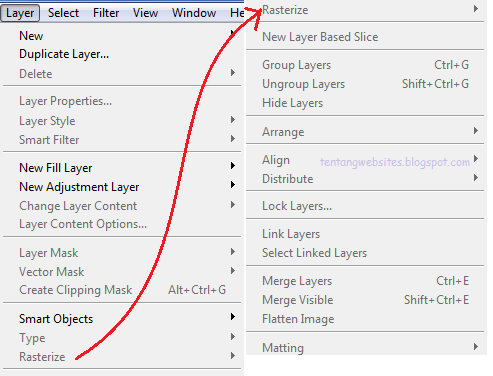Choose New Layer Based Slice
493x376 pixels.
365,37
